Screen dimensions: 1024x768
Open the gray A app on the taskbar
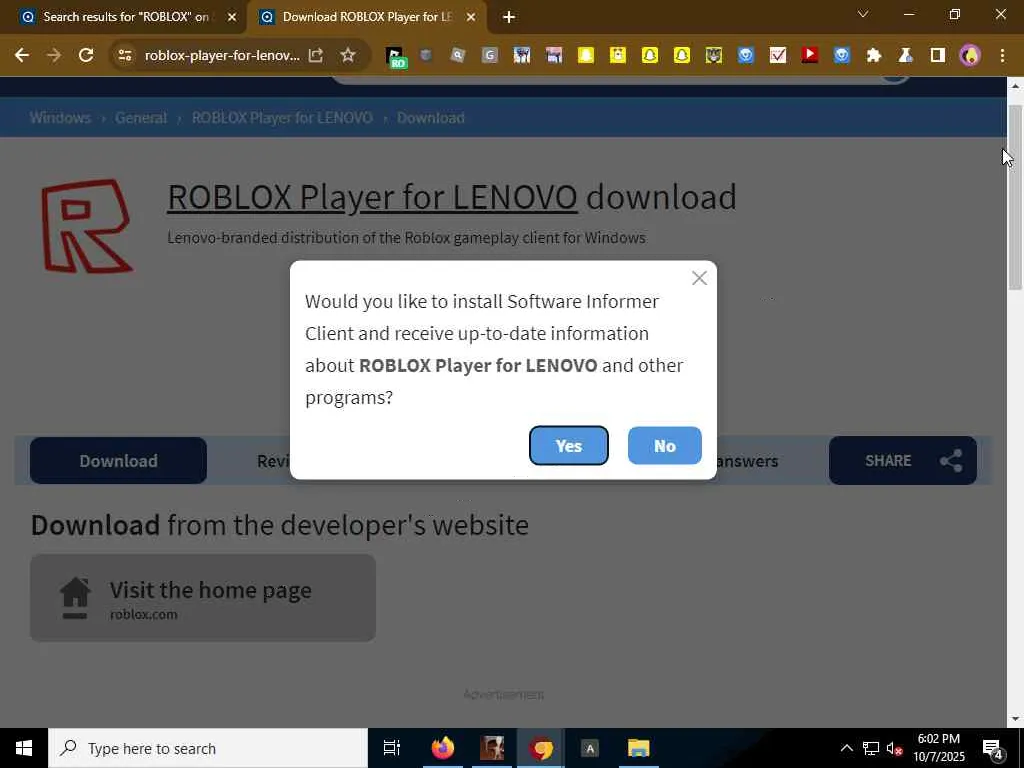pyautogui.click(x=590, y=748)
